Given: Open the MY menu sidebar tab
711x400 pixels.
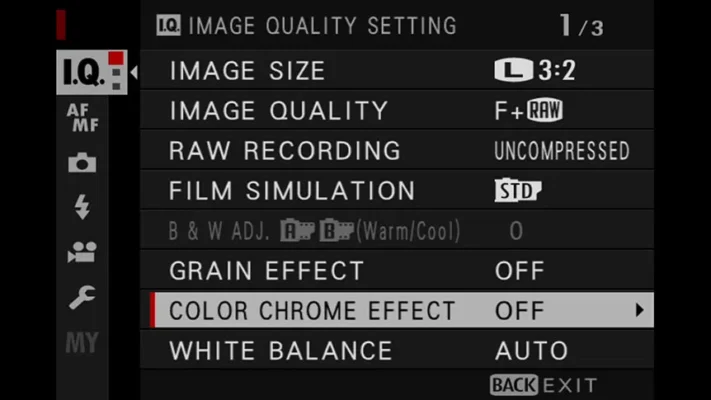Looking at the screenshot, I should 82,342.
